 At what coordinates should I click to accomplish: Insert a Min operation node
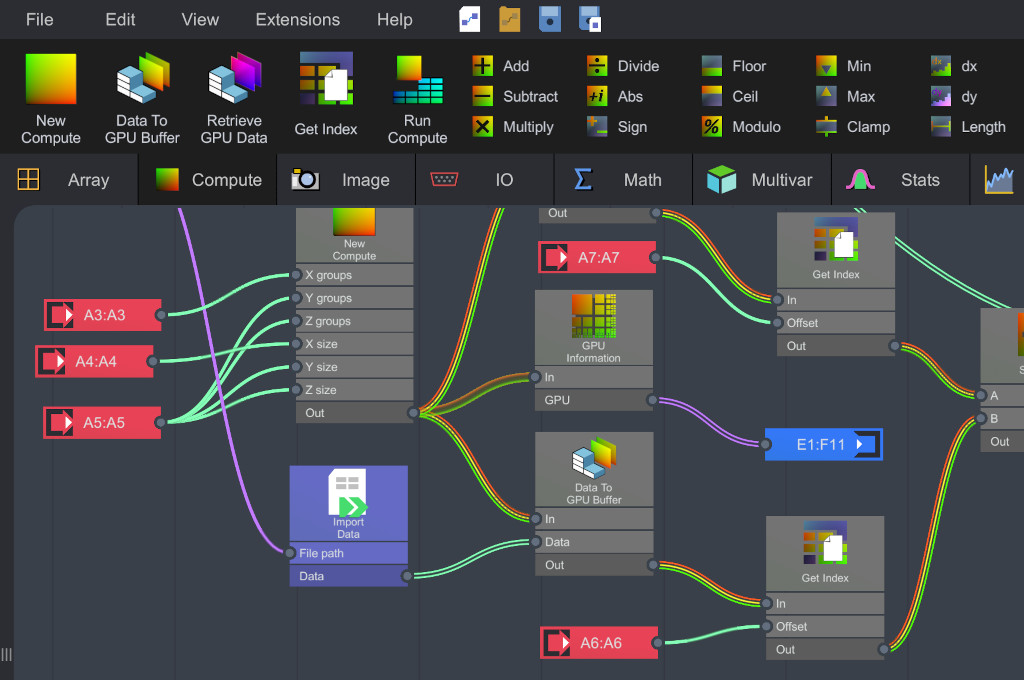(x=844, y=66)
